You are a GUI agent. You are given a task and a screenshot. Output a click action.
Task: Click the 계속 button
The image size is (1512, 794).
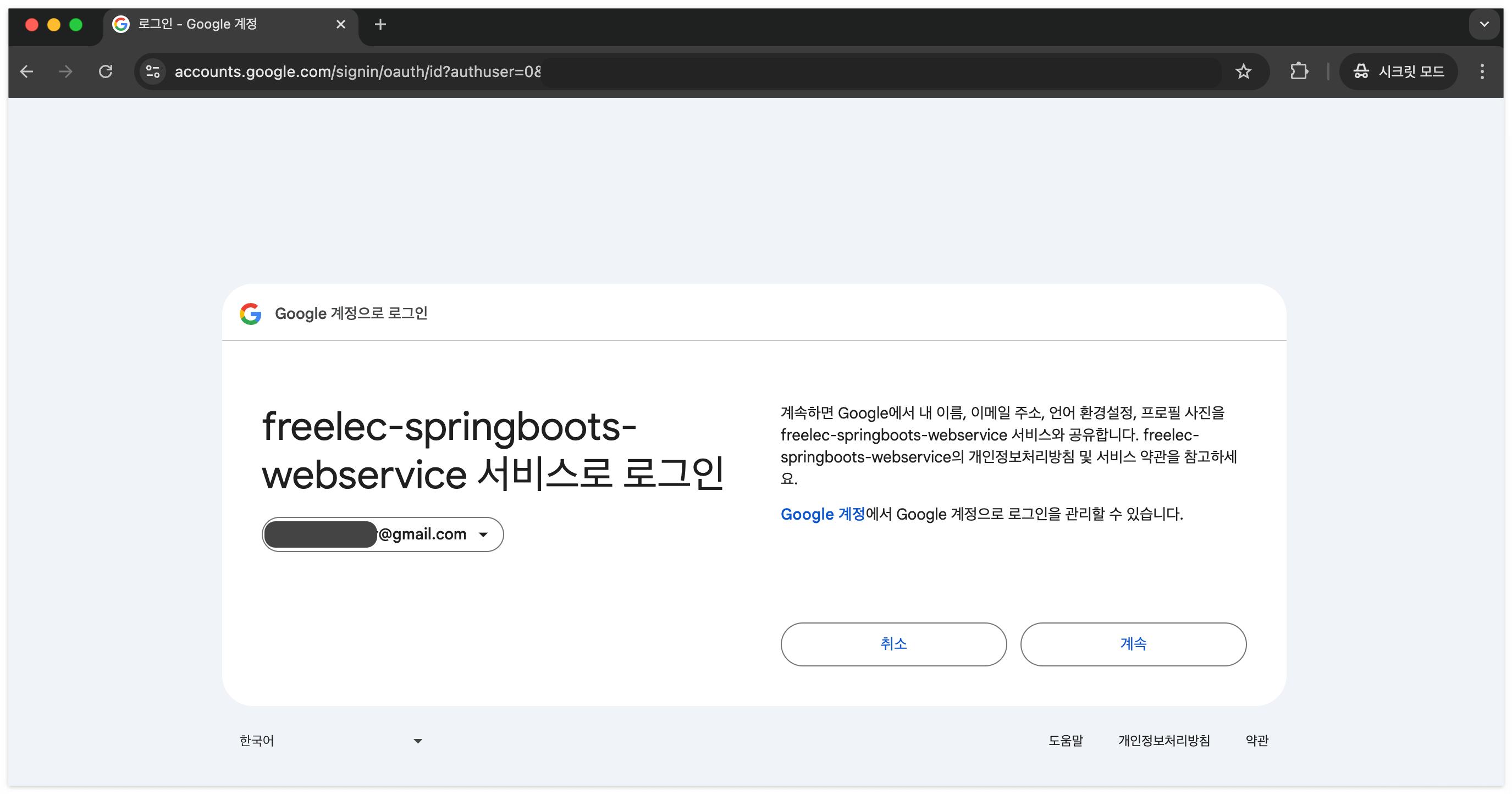pyautogui.click(x=1133, y=644)
